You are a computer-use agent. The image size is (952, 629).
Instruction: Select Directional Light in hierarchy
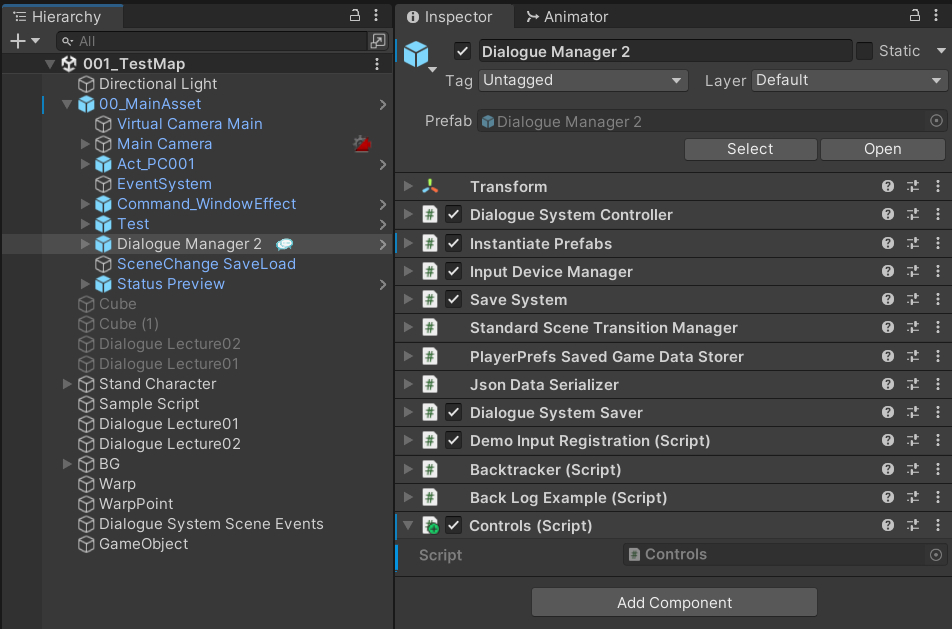click(x=158, y=84)
